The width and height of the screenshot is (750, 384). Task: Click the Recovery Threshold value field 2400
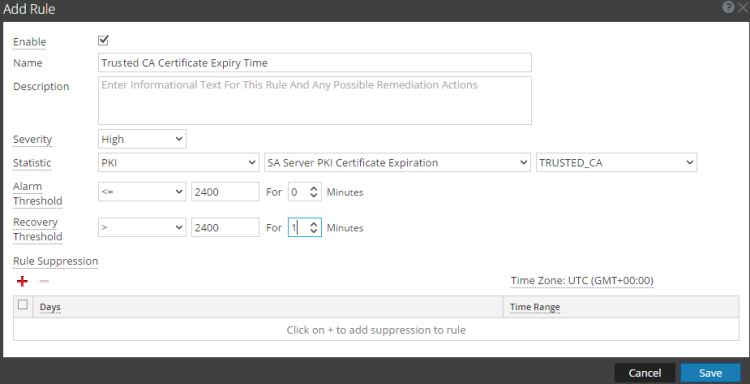[x=225, y=228]
